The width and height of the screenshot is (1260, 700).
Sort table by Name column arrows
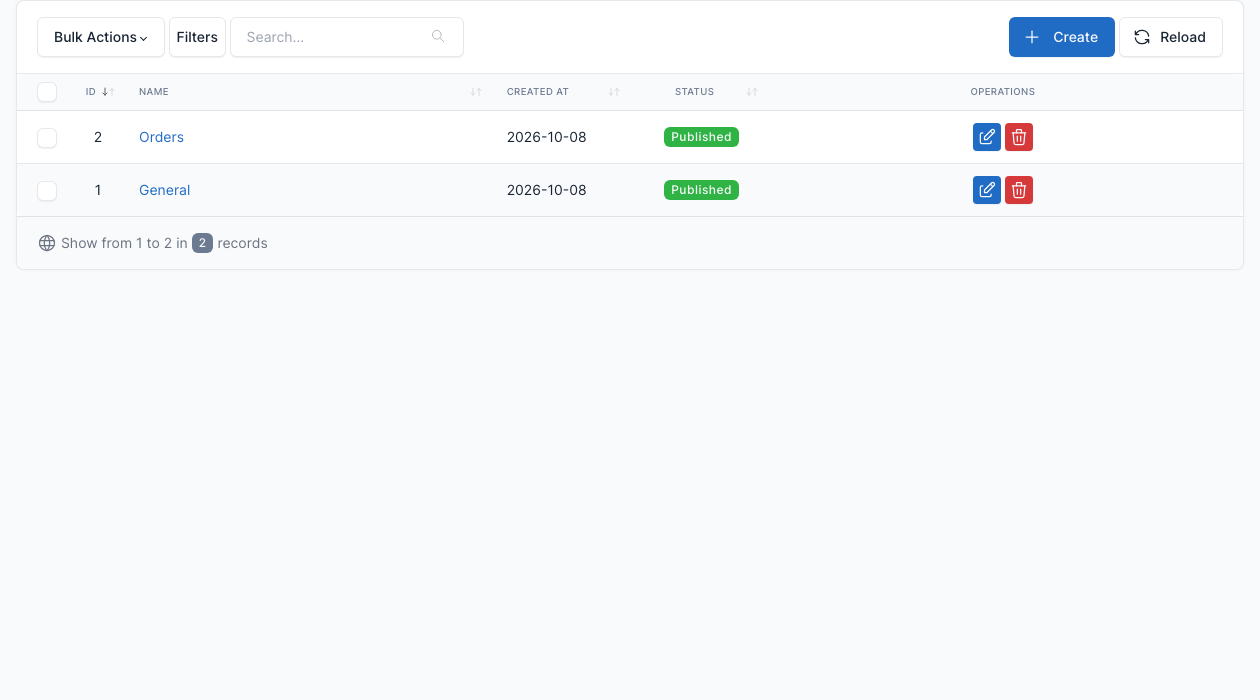click(476, 92)
